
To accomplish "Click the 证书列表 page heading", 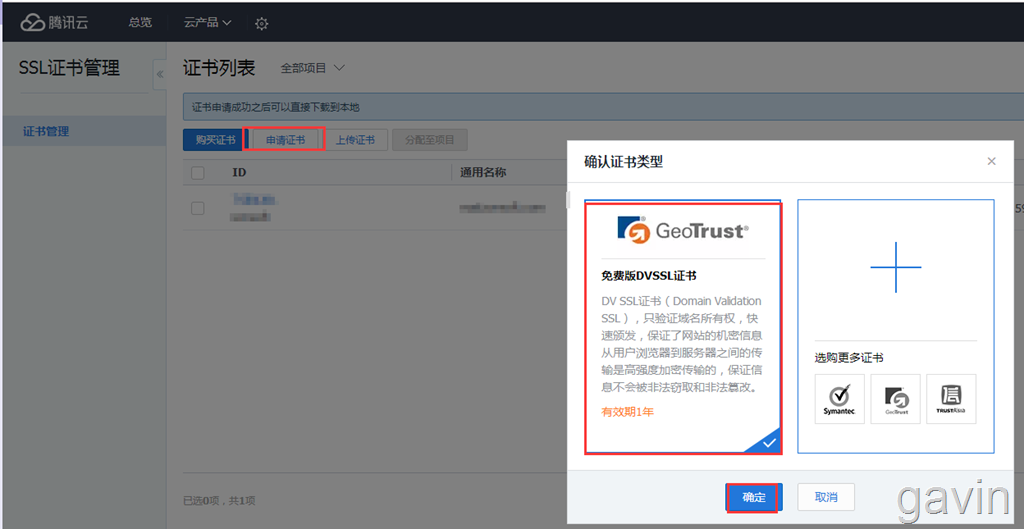I will (x=219, y=68).
